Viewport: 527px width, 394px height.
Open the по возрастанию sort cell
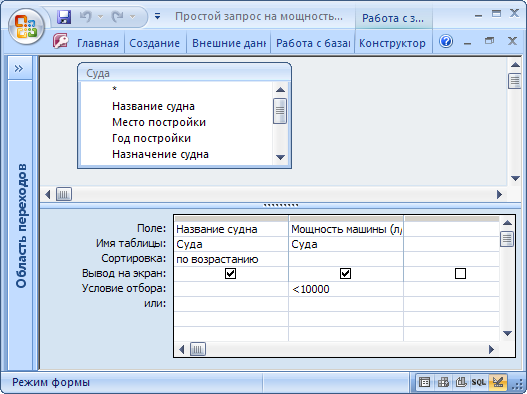pyautogui.click(x=231, y=259)
